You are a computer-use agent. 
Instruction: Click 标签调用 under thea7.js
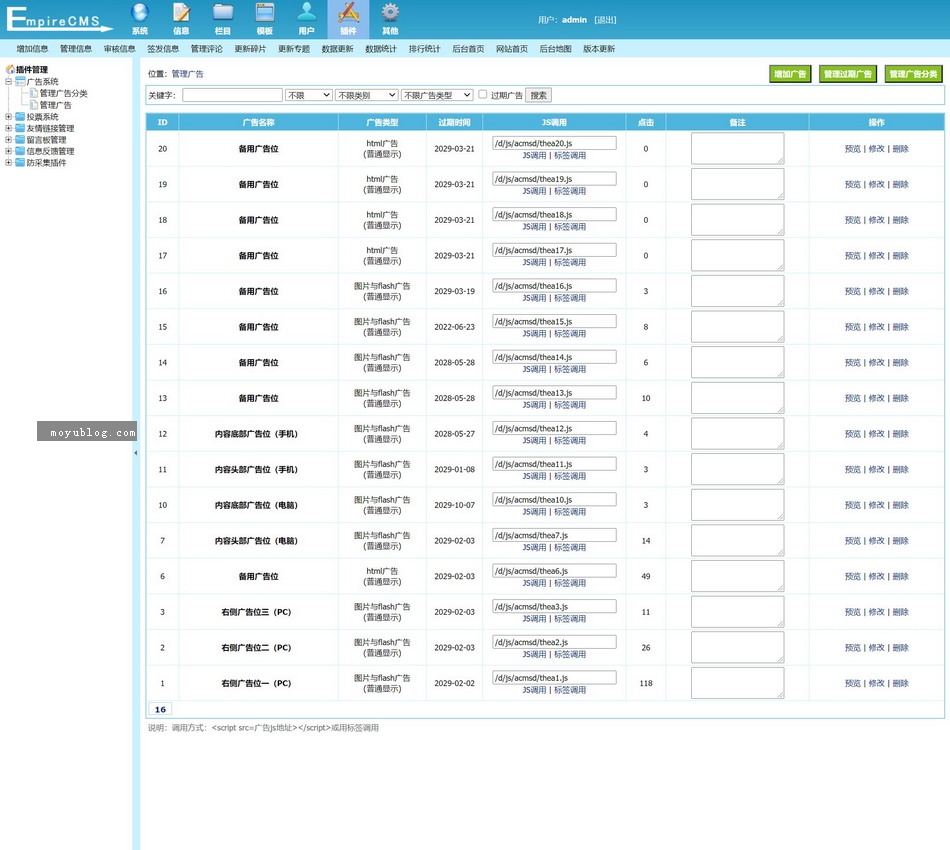[570, 547]
